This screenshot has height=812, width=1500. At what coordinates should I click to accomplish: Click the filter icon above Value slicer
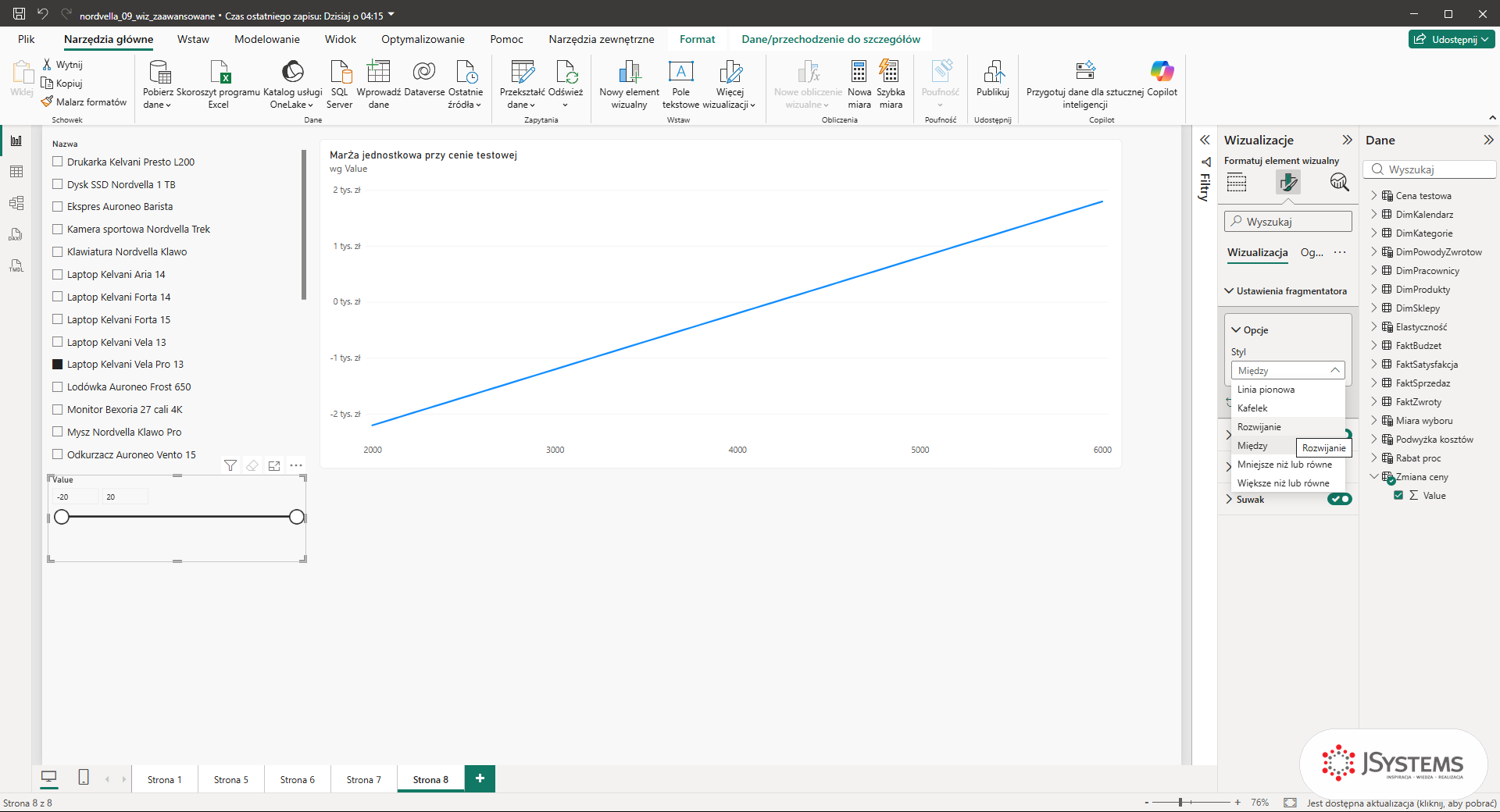click(230, 465)
